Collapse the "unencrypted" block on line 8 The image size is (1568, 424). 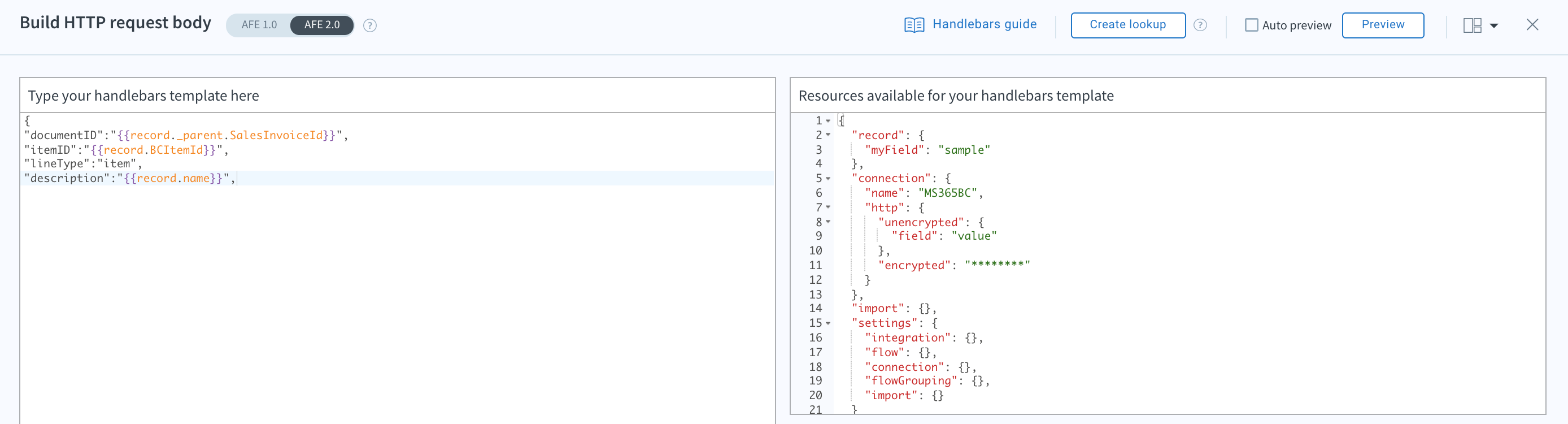pos(829,222)
